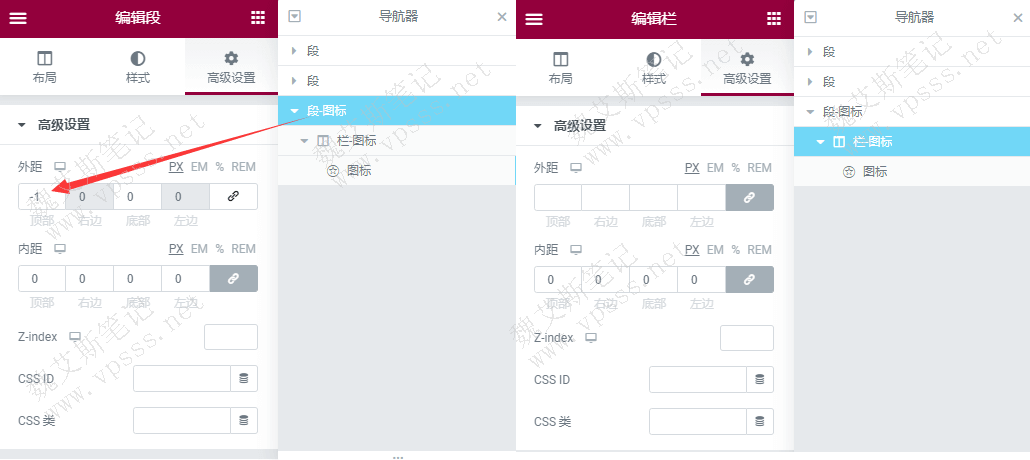
Task: Close the left 导航器 panel
Action: pos(502,16)
